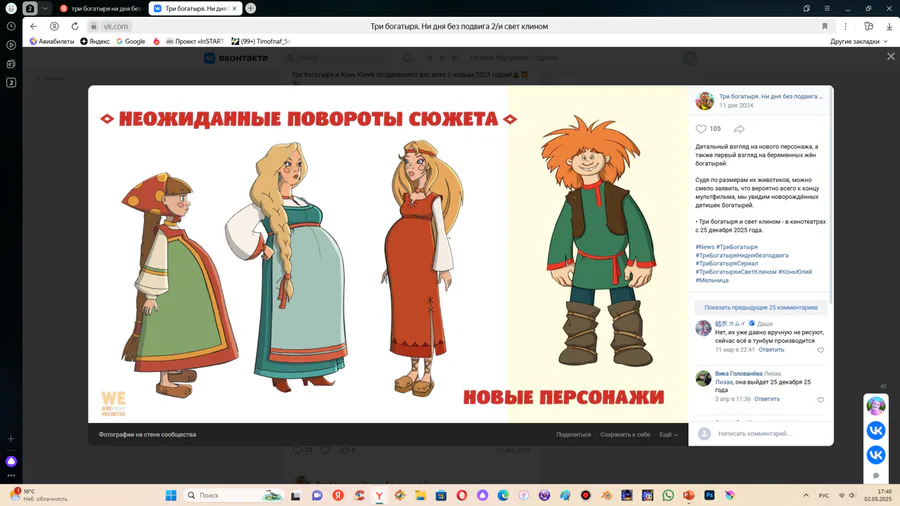Expand the 'Ещё' dropdown under the photo
This screenshot has width=900, height=506.
pyautogui.click(x=668, y=435)
